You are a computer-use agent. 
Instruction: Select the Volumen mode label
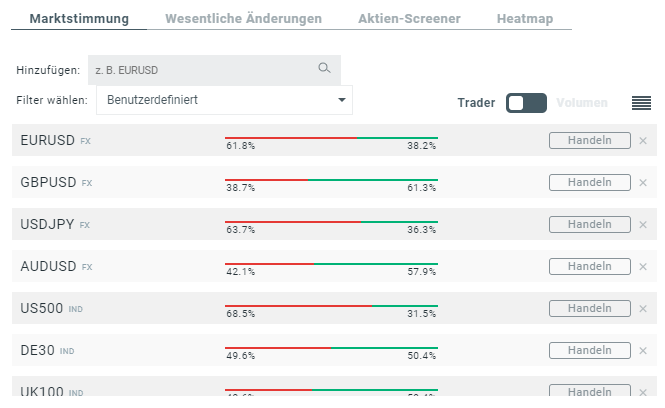pos(582,103)
